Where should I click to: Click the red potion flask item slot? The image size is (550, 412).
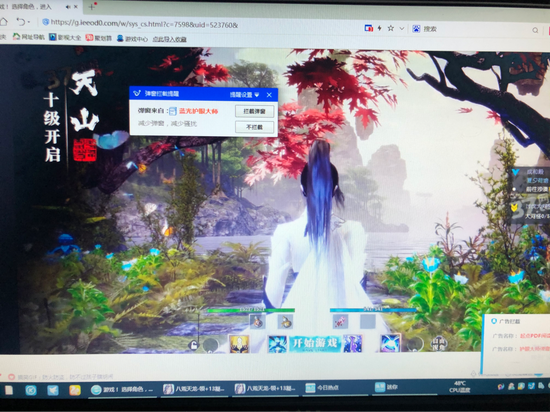coord(257,321)
